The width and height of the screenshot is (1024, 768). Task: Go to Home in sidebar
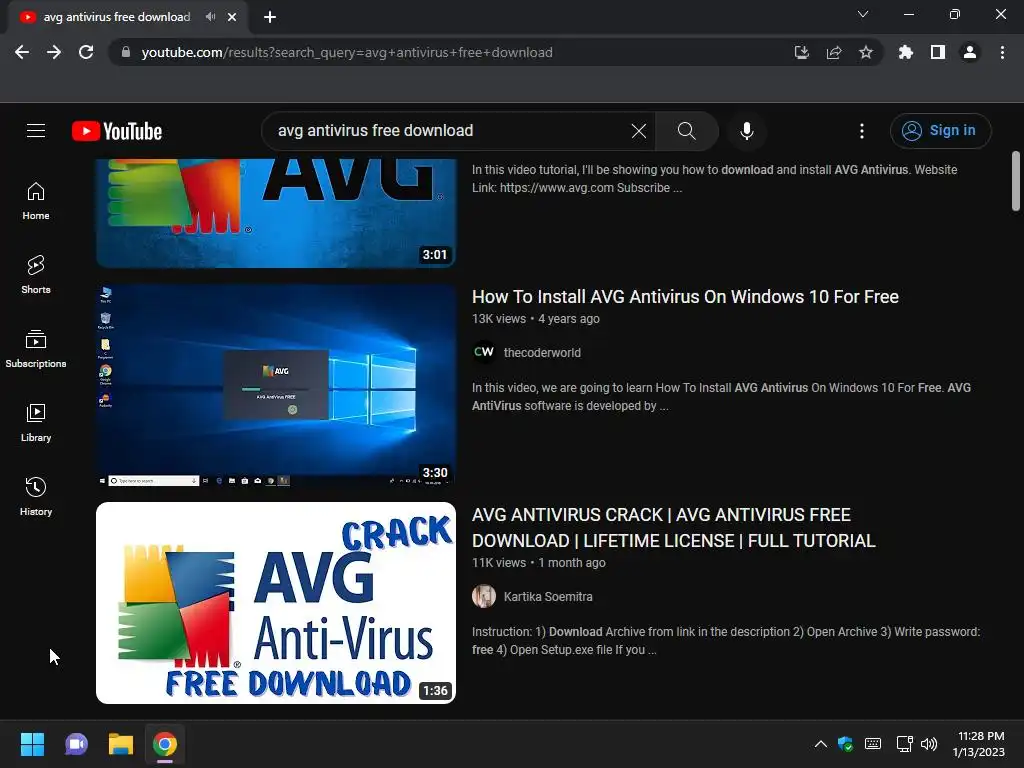pos(36,200)
